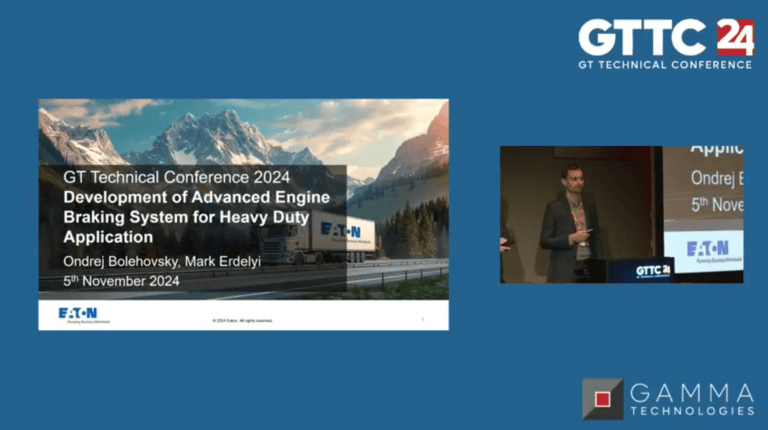Click the GTTC 24 conference logo
The height and width of the screenshot is (430, 768).
pos(666,44)
